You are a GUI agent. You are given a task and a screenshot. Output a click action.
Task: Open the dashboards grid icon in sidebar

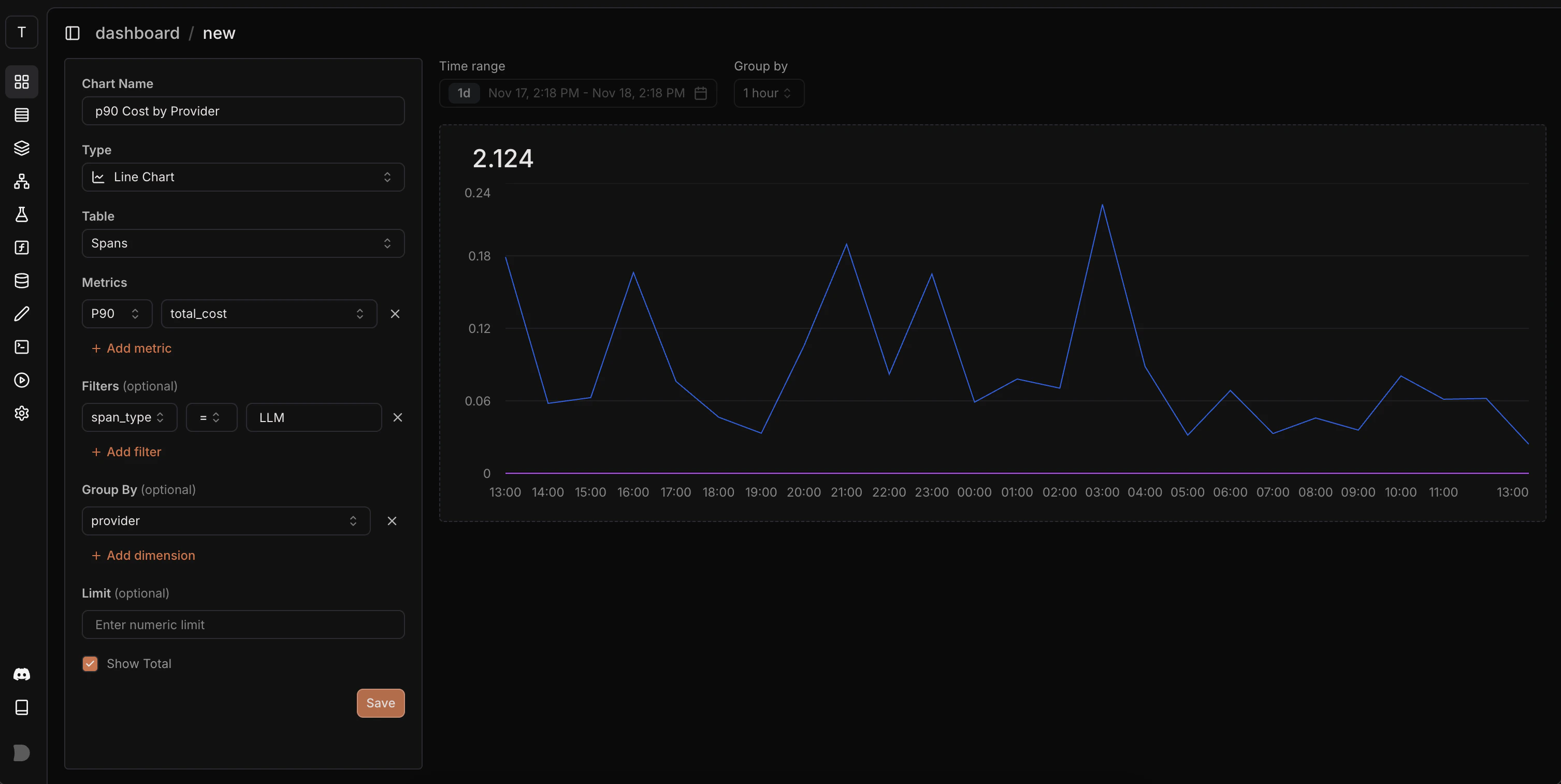[x=22, y=82]
